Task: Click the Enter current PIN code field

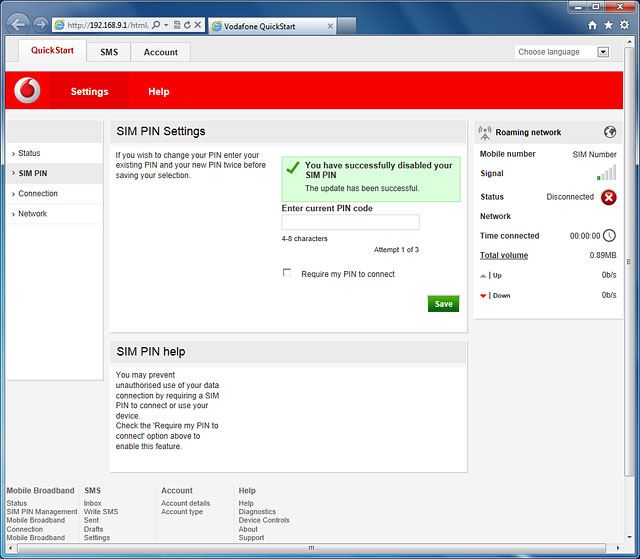Action: (x=350, y=222)
